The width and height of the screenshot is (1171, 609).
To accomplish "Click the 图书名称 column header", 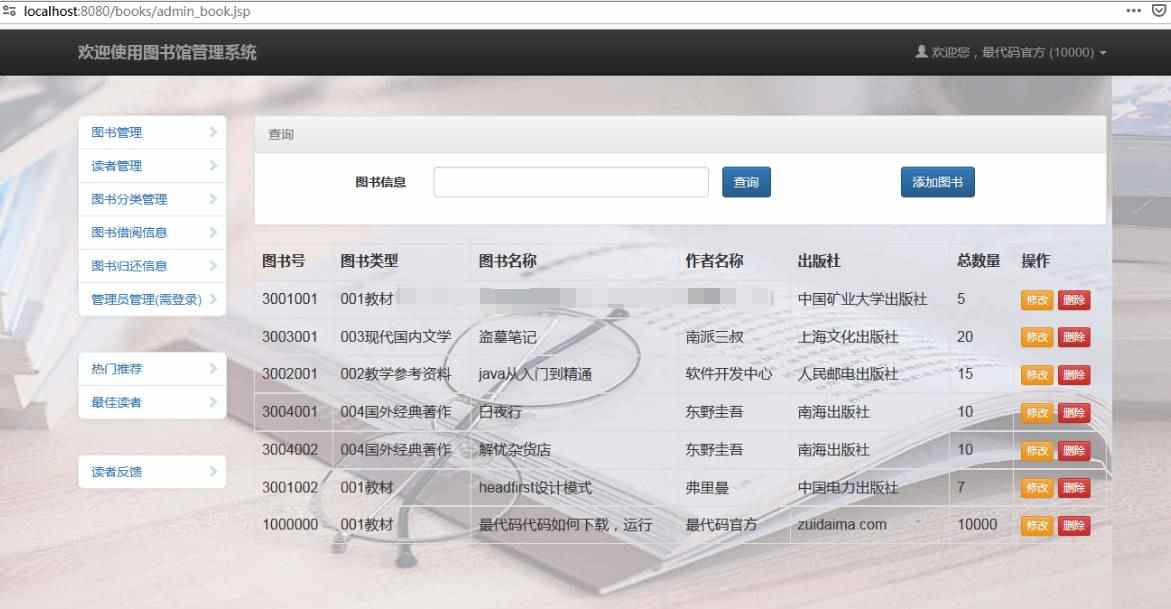I will tap(507, 261).
